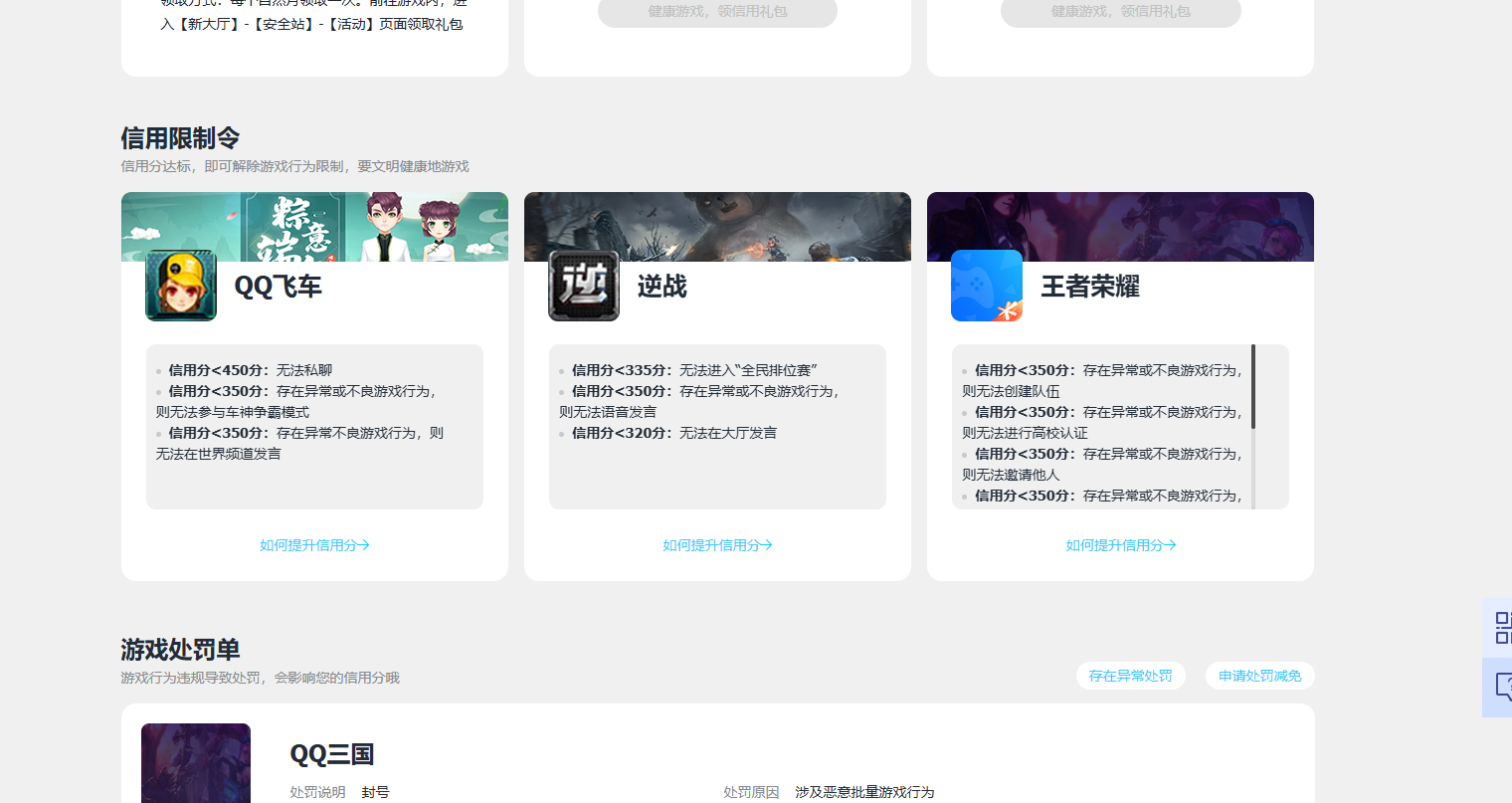This screenshot has width=1512, height=803.
Task: Click 则无法邀请他人 rule text
Action: click(1011, 475)
